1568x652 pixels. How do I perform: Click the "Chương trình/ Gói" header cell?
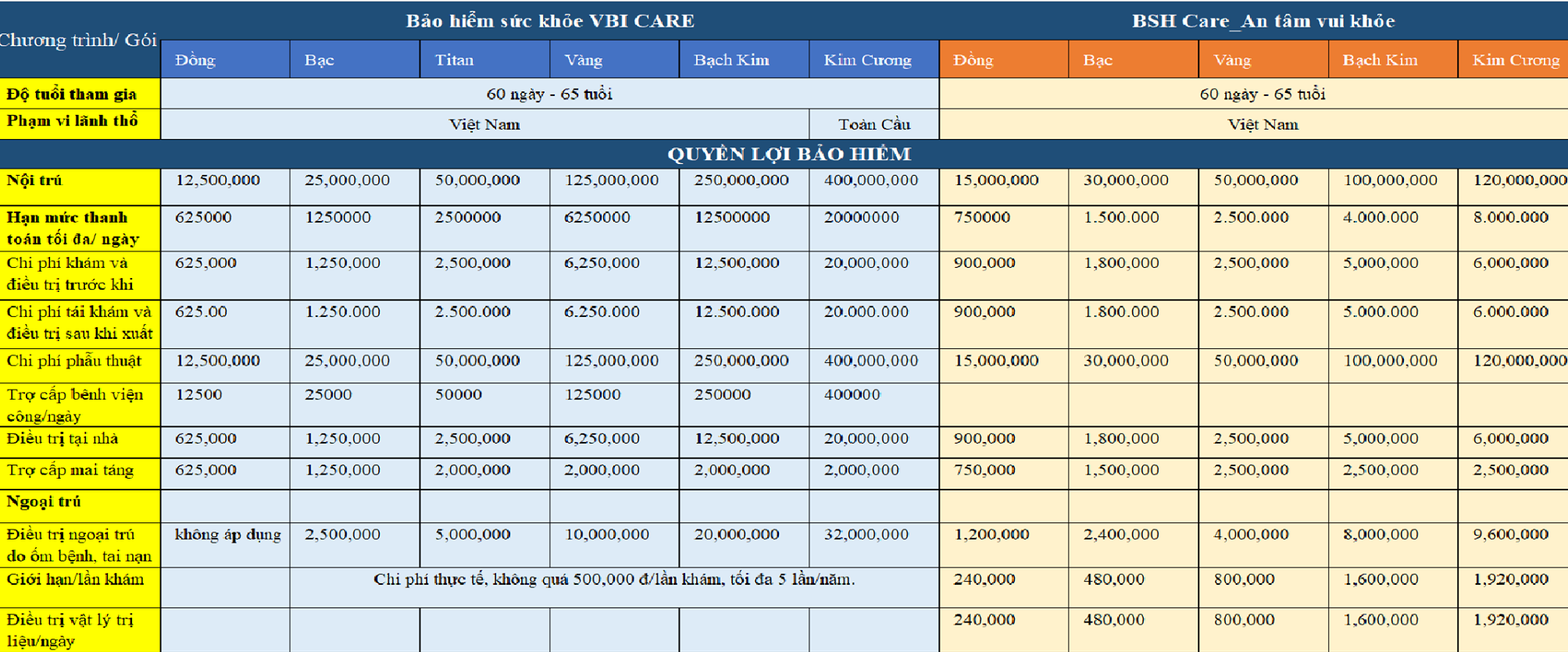coord(79,40)
